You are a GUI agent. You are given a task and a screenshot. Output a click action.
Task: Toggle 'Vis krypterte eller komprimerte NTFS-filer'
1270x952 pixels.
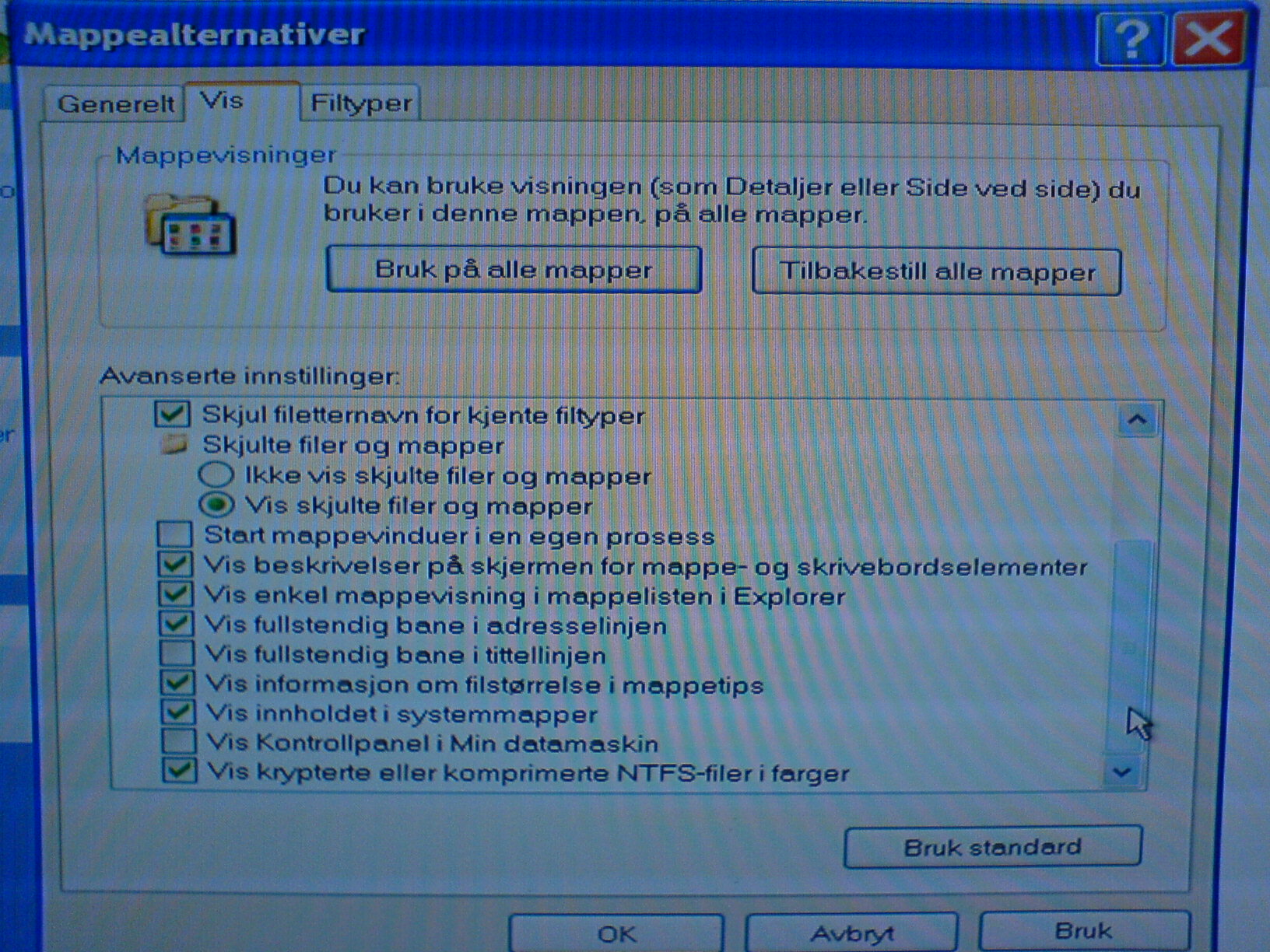180,771
